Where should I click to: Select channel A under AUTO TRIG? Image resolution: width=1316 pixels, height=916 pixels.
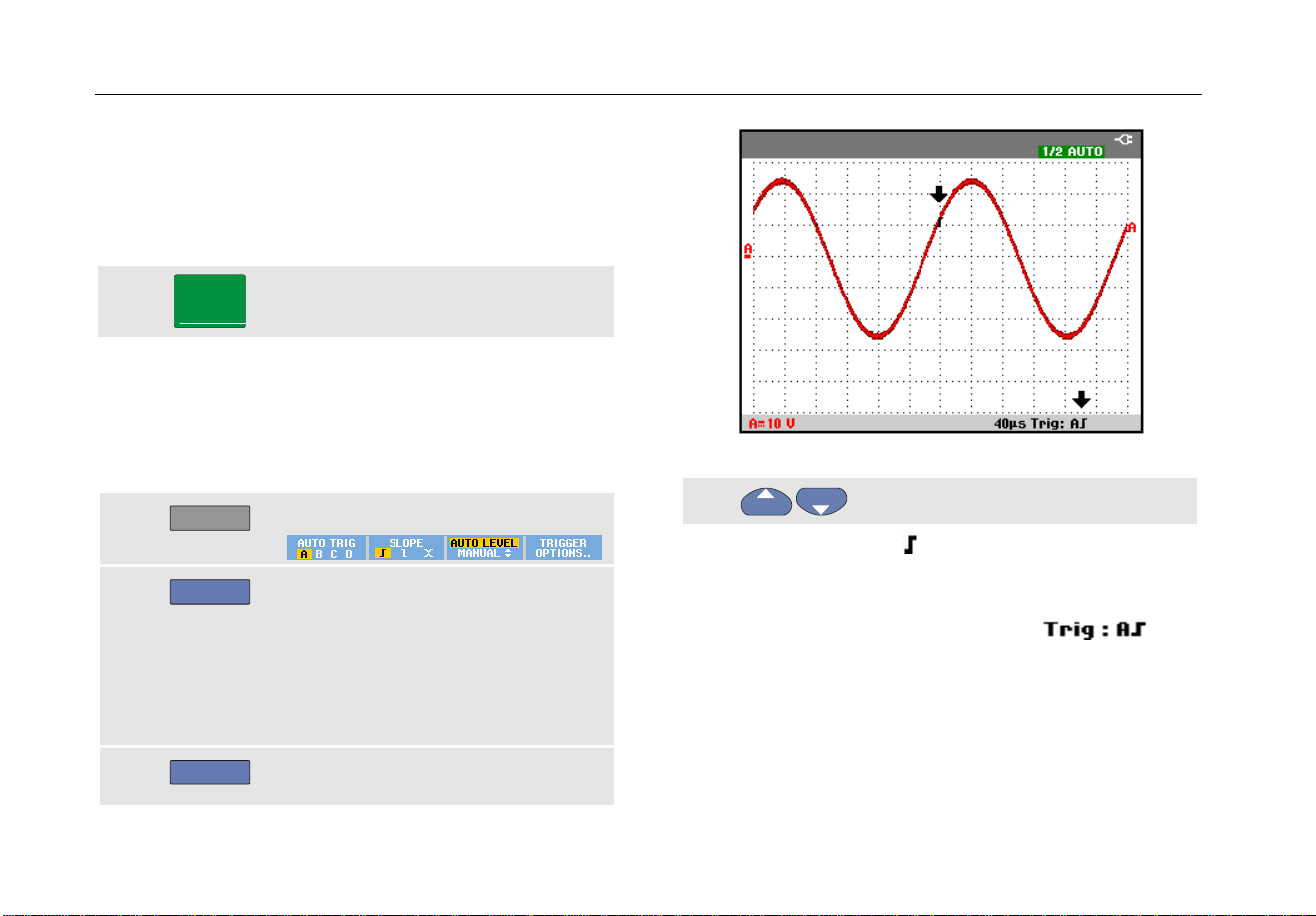click(304, 554)
